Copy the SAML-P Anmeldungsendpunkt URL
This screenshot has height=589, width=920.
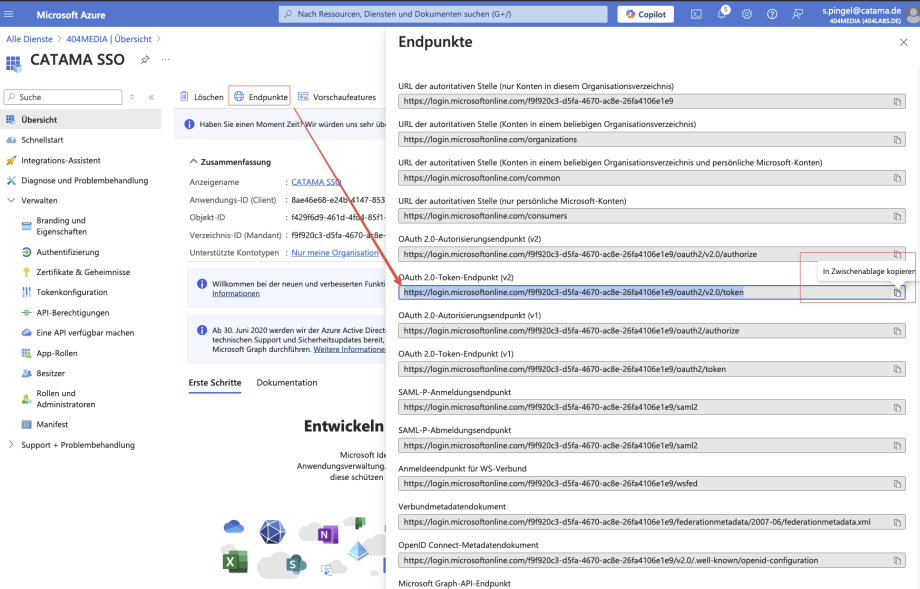[898, 407]
